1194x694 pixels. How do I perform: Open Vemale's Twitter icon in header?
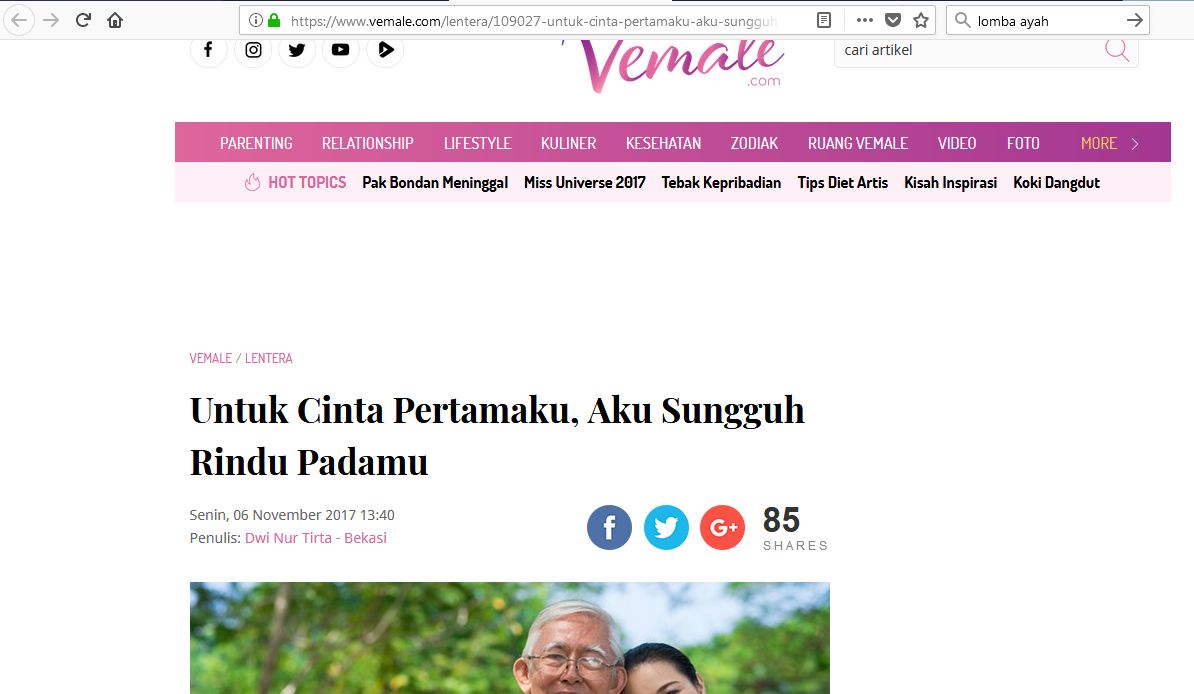297,50
